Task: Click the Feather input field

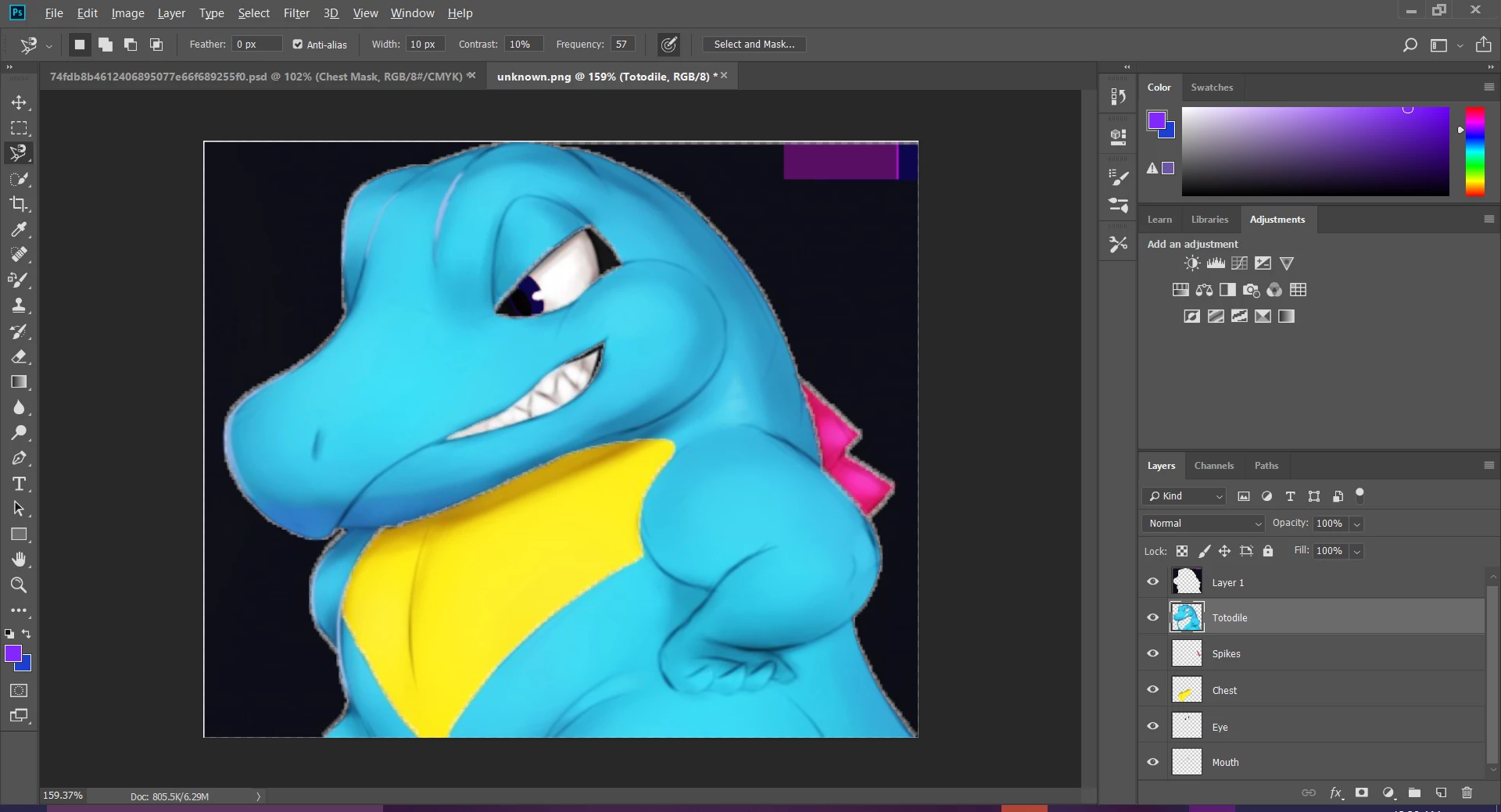Action: point(256,45)
